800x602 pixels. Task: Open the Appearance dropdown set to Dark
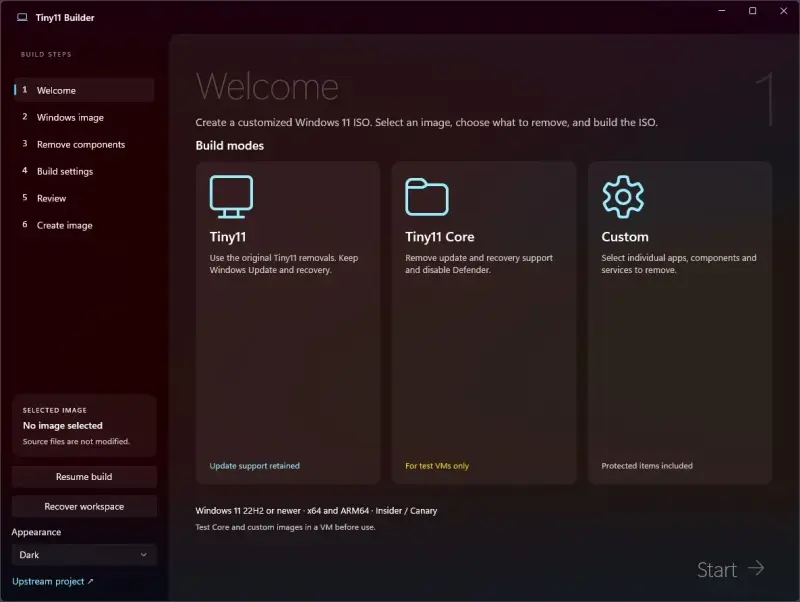tap(84, 555)
